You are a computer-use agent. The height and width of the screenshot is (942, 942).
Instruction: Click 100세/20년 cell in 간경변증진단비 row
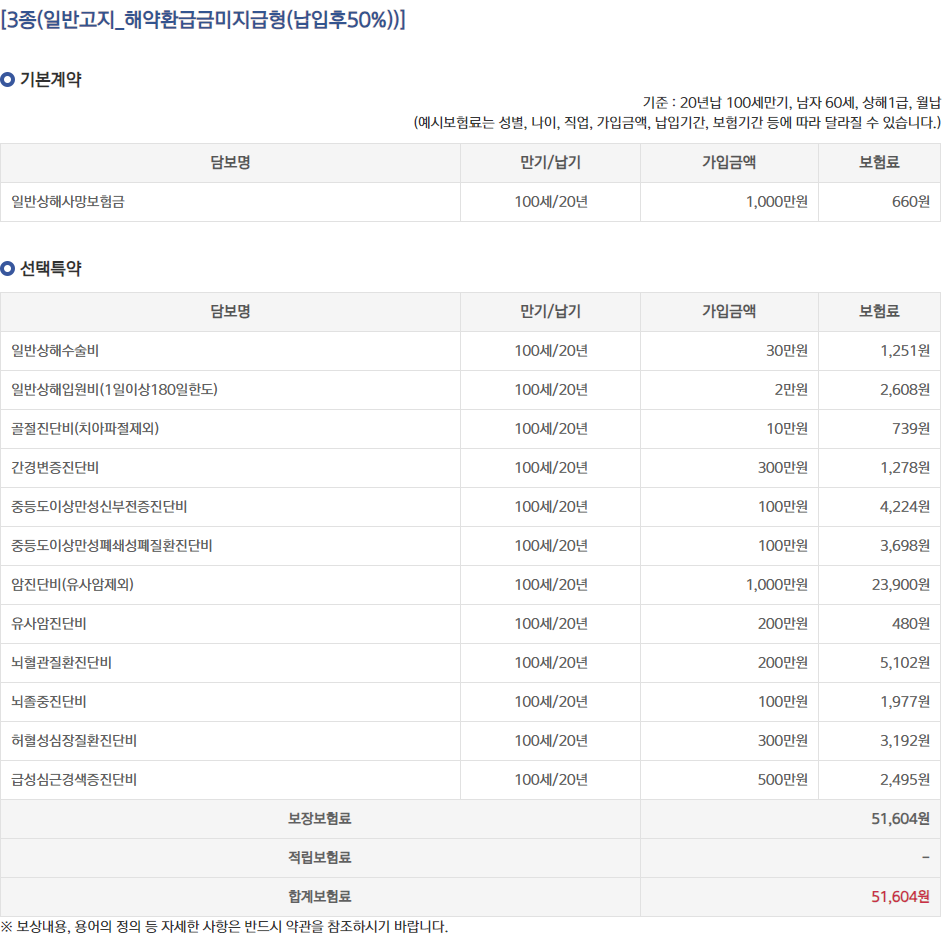(x=551, y=468)
